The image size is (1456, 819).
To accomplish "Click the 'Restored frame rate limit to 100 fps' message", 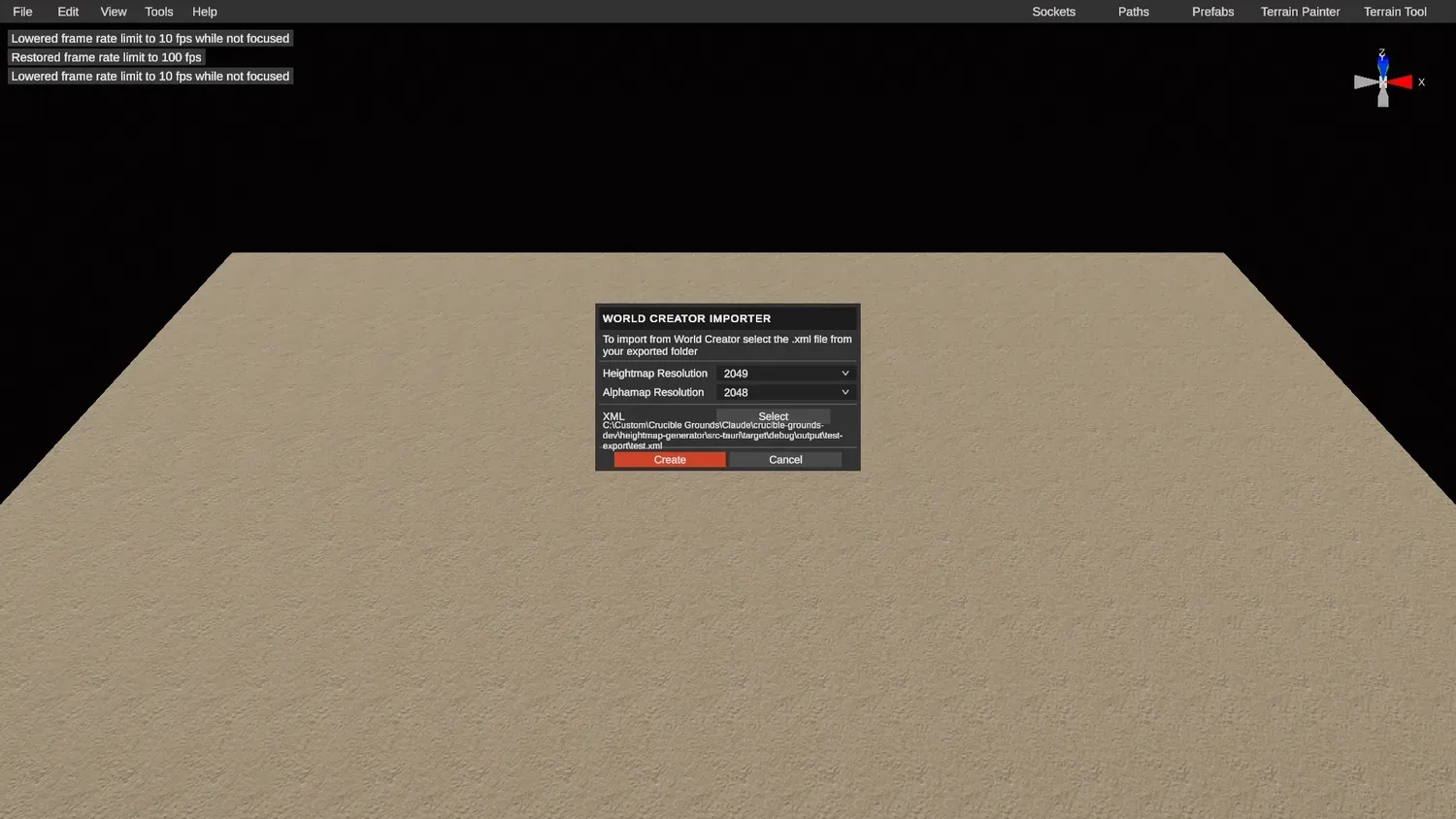I will 106,57.
